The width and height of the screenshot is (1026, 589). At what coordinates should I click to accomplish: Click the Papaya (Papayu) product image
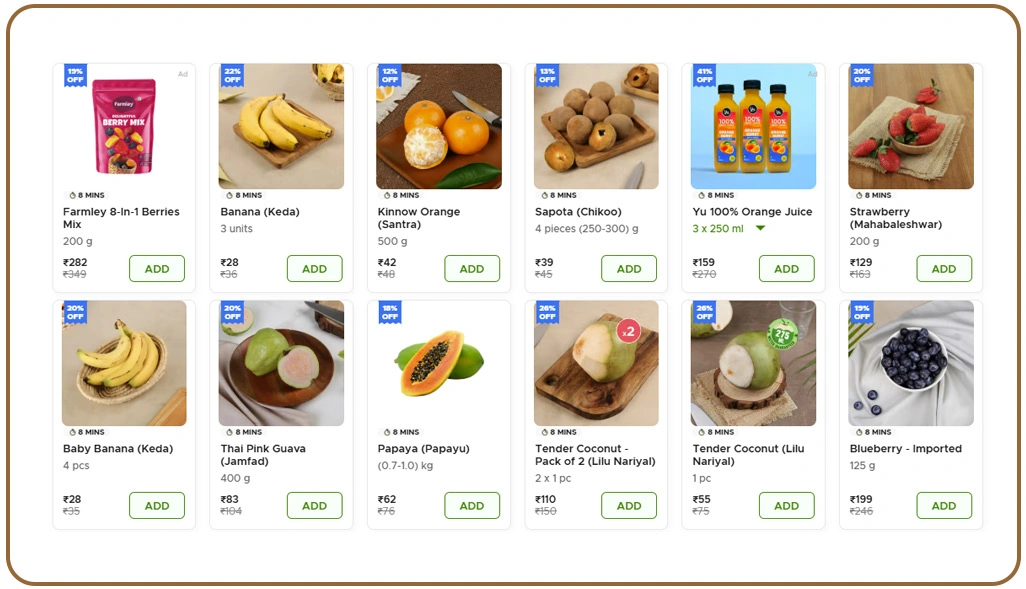click(438, 365)
